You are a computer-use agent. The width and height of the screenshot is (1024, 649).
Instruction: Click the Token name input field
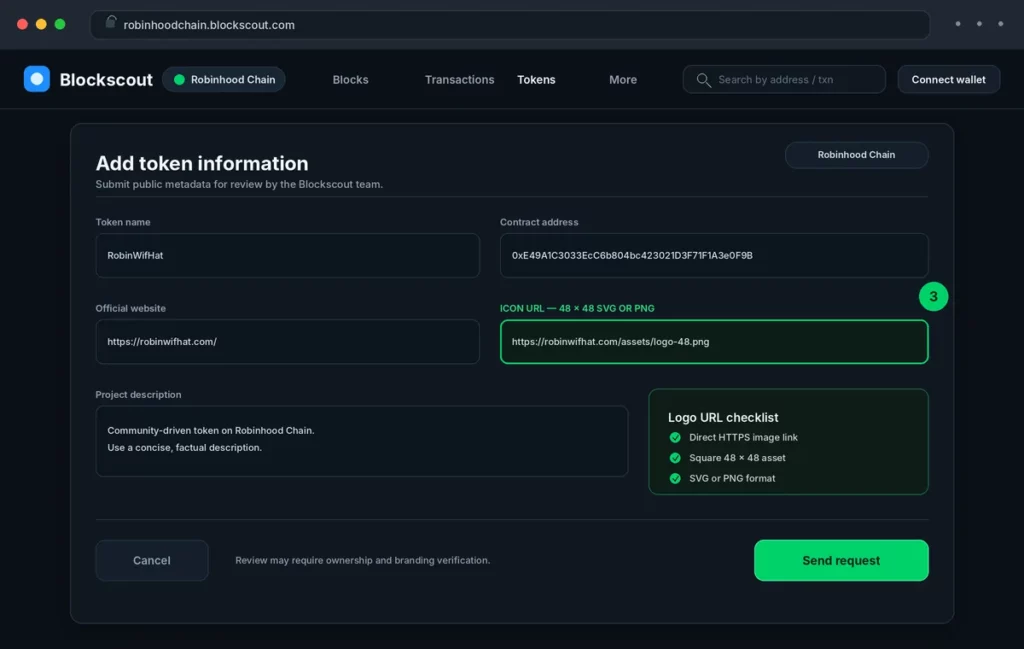click(x=287, y=255)
